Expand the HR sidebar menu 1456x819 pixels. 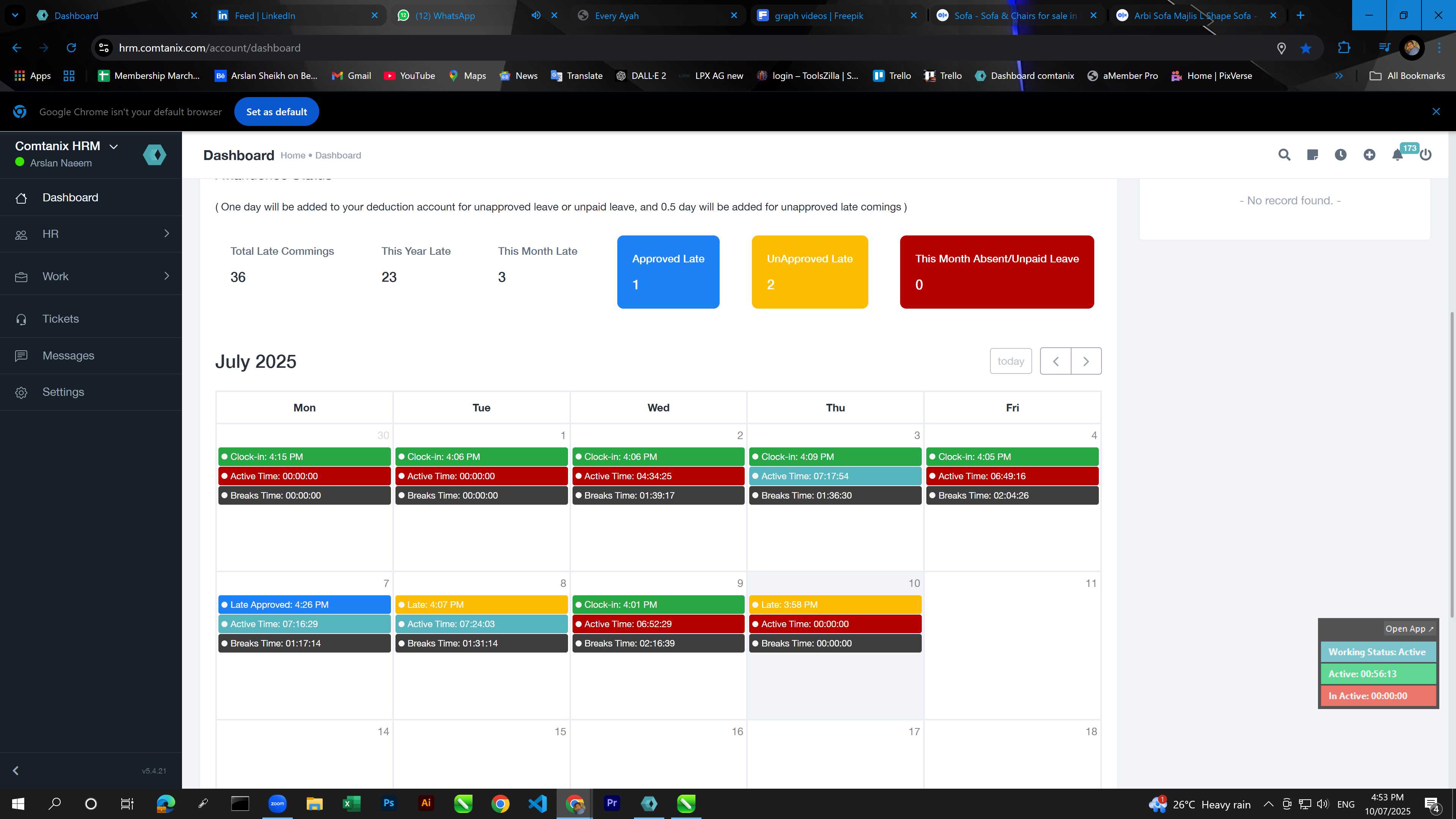(91, 234)
